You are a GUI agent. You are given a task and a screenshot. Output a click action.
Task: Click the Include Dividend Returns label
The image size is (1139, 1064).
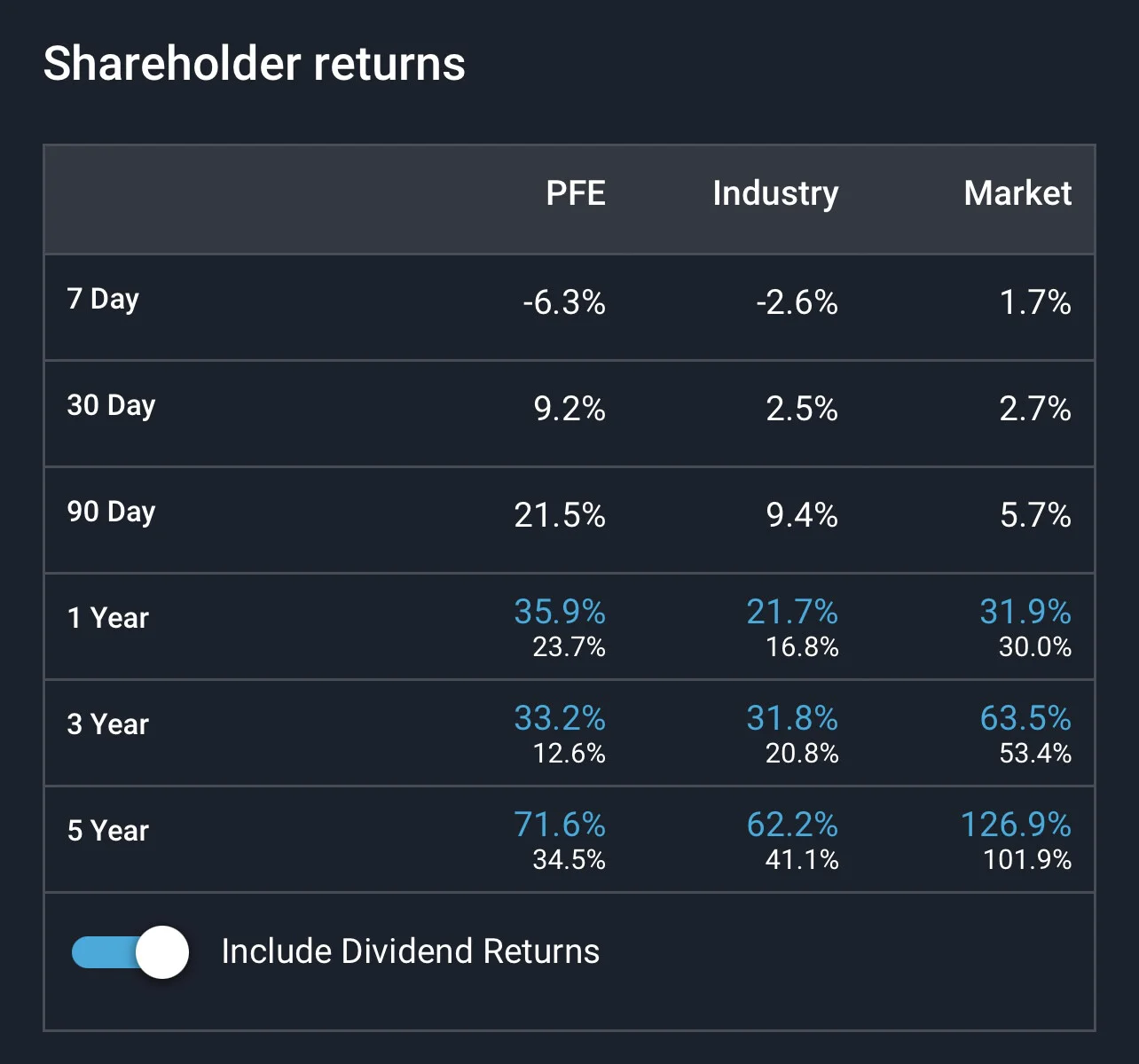(x=411, y=951)
